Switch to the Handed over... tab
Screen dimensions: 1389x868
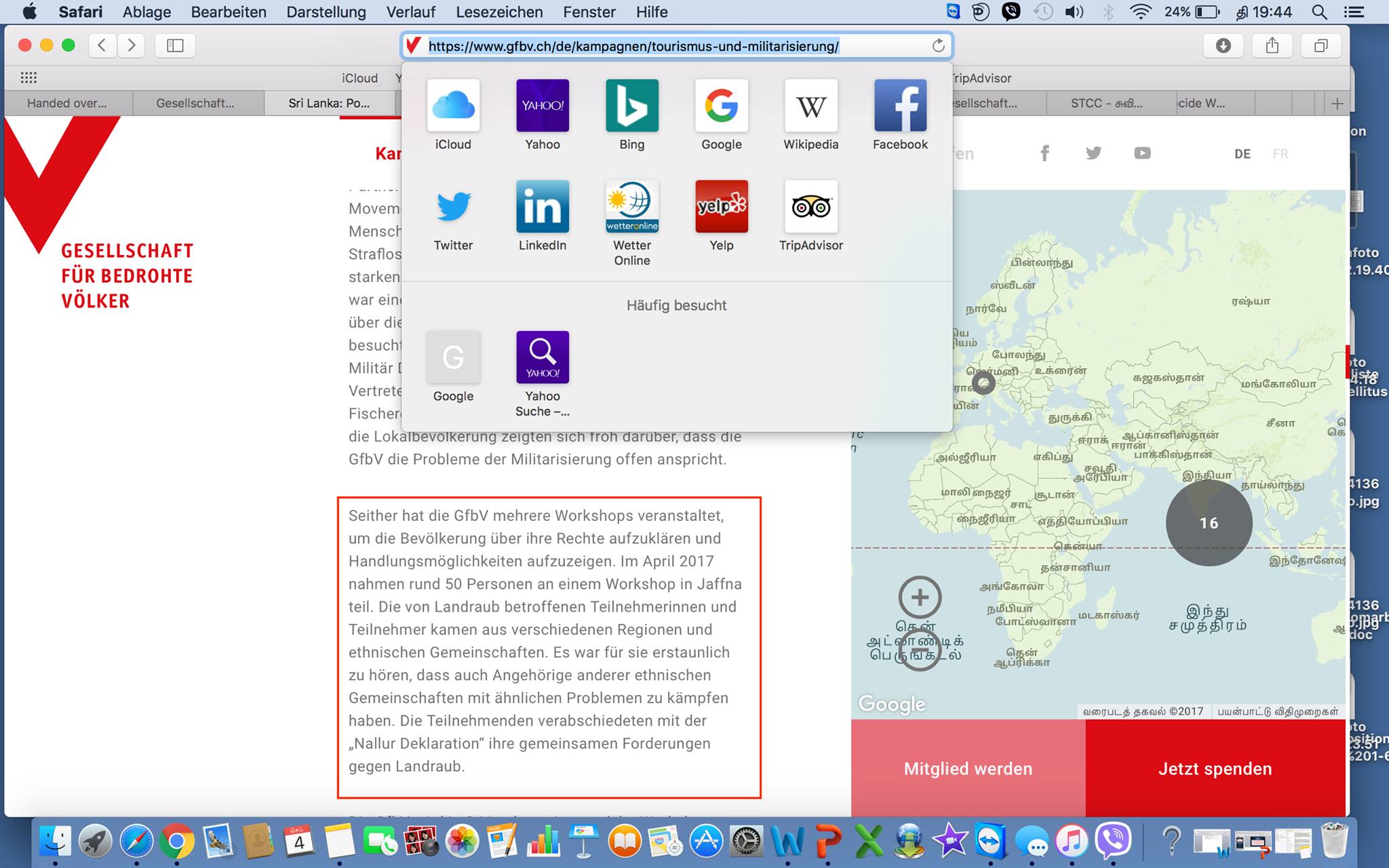coord(67,104)
